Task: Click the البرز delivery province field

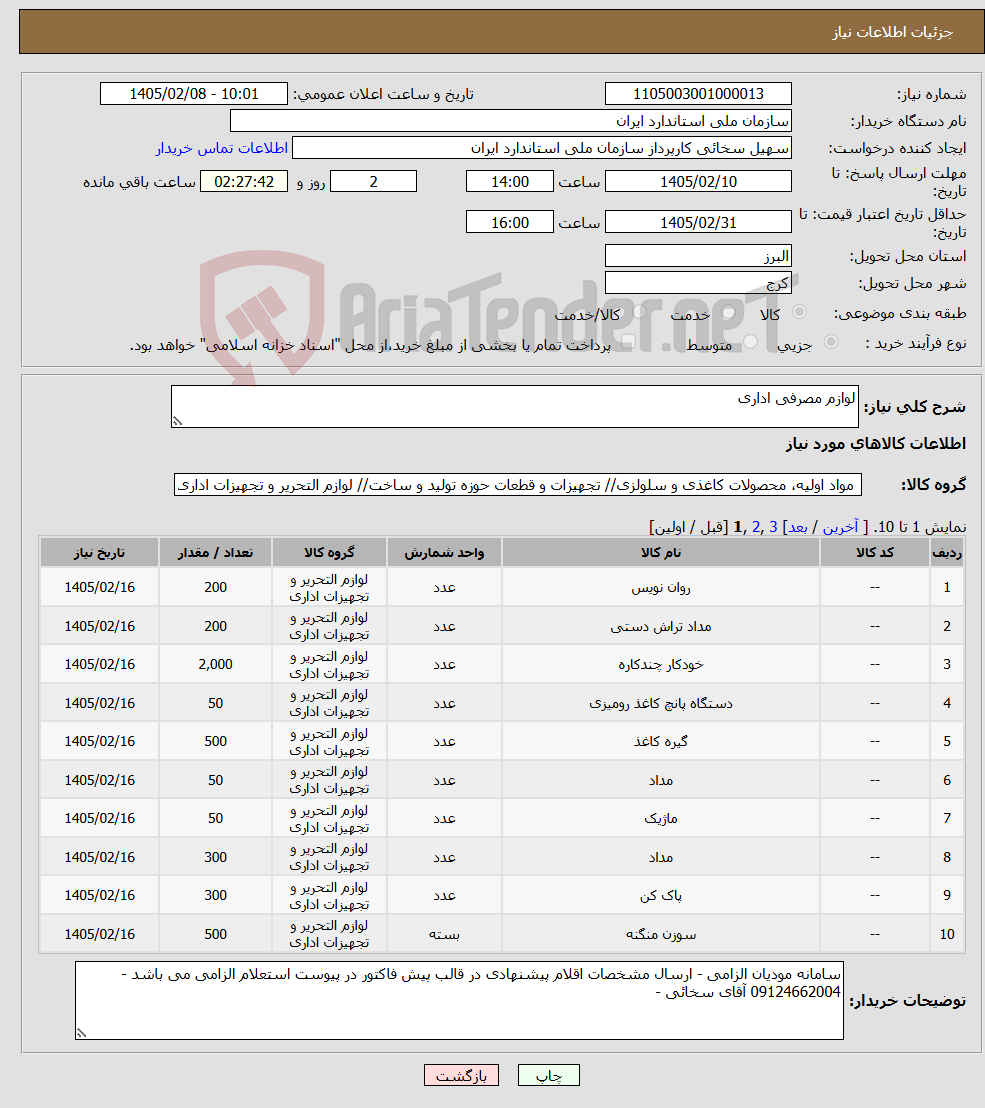Action: click(x=698, y=256)
